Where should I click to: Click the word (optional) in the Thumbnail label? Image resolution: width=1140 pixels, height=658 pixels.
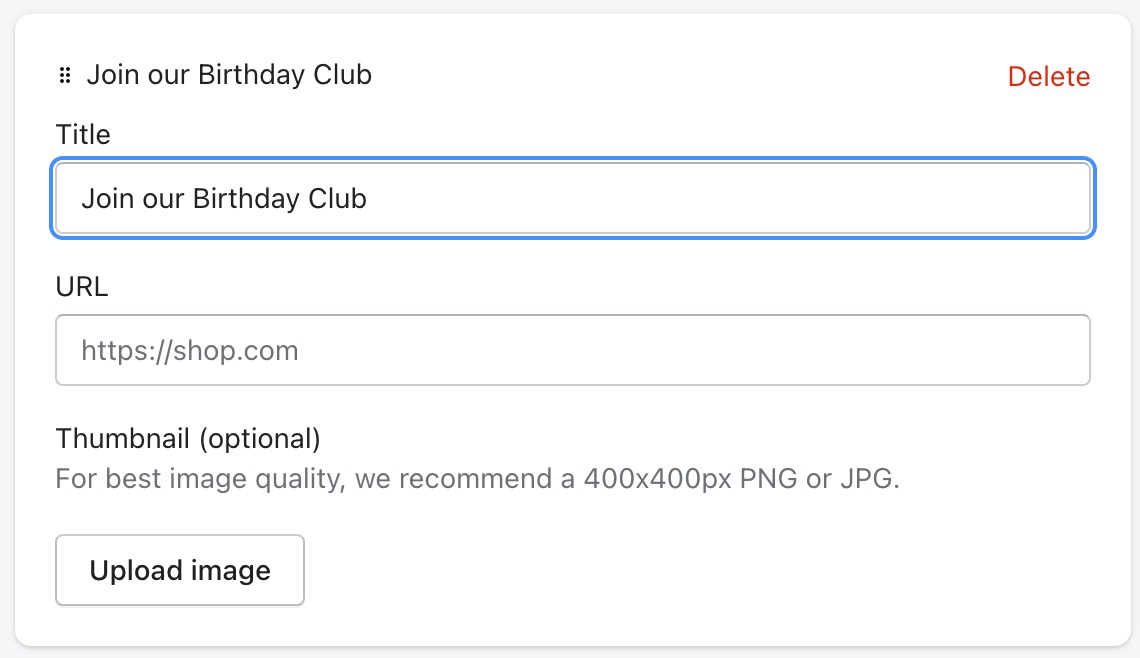[x=260, y=438]
